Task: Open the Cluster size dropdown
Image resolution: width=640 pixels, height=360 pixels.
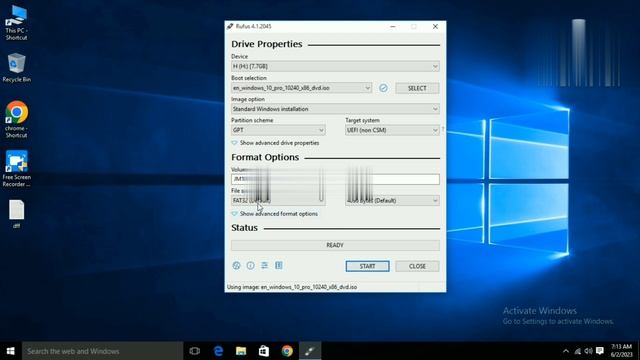Action: (392, 200)
